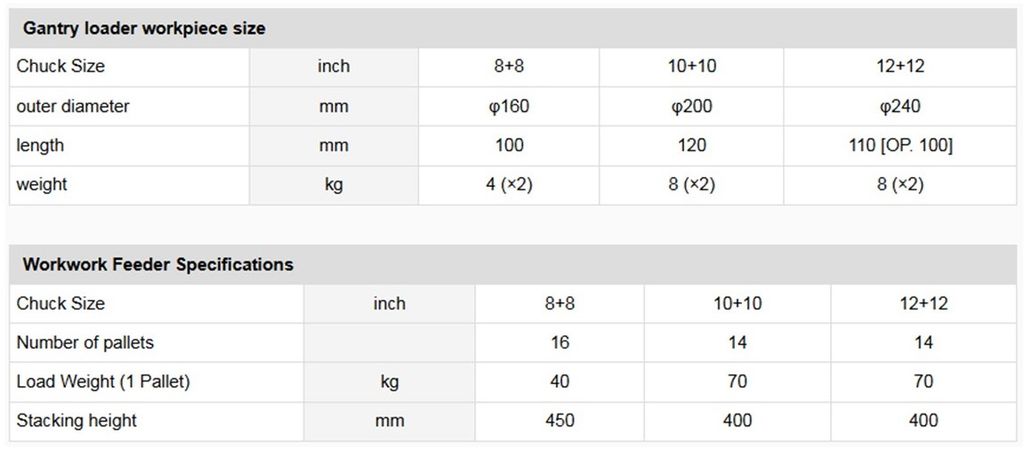Select the 16 pallets value cell
Image resolution: width=1024 pixels, height=451 pixels.
[560, 343]
